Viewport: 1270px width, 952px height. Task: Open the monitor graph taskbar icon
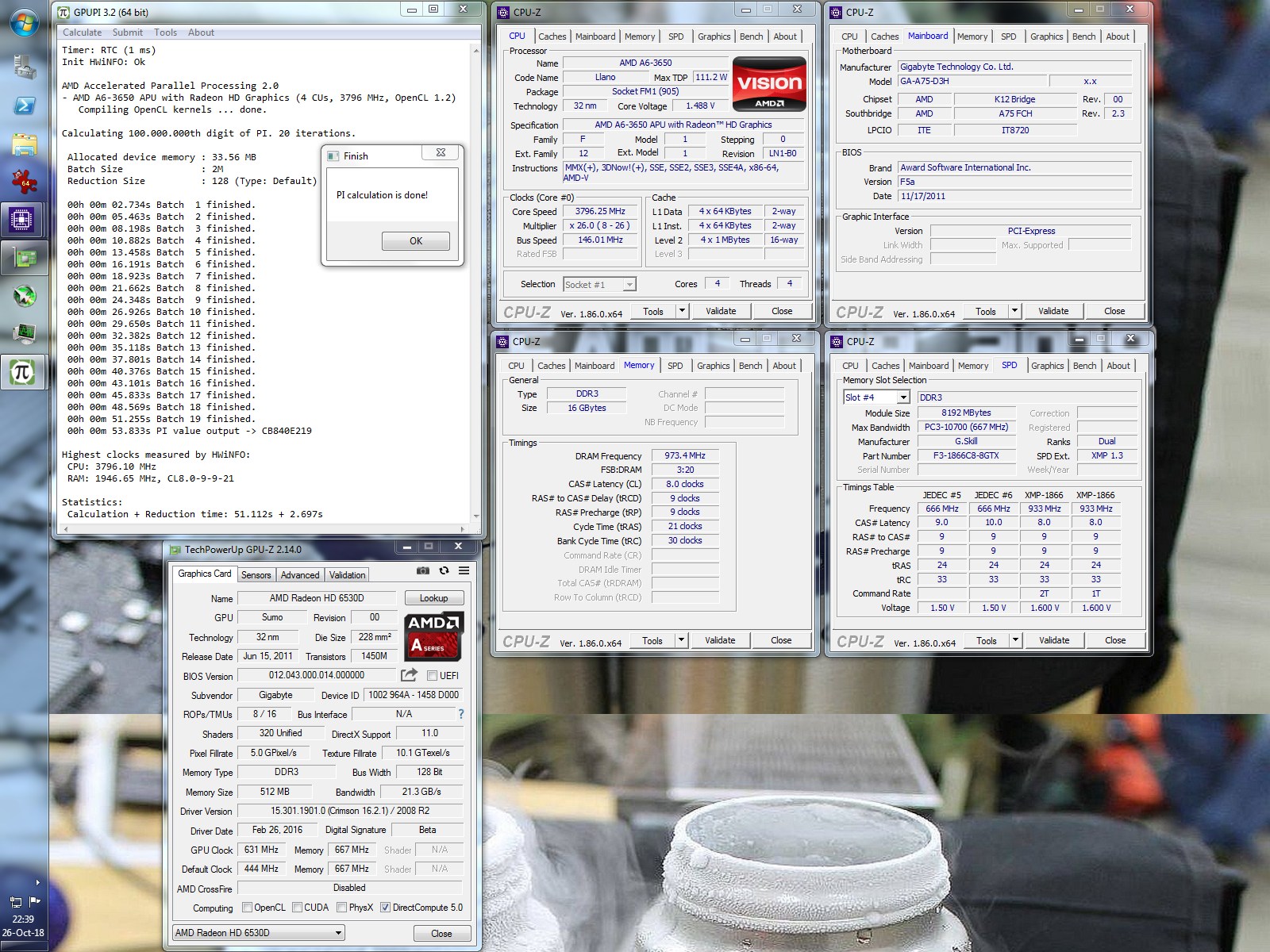coord(24,332)
